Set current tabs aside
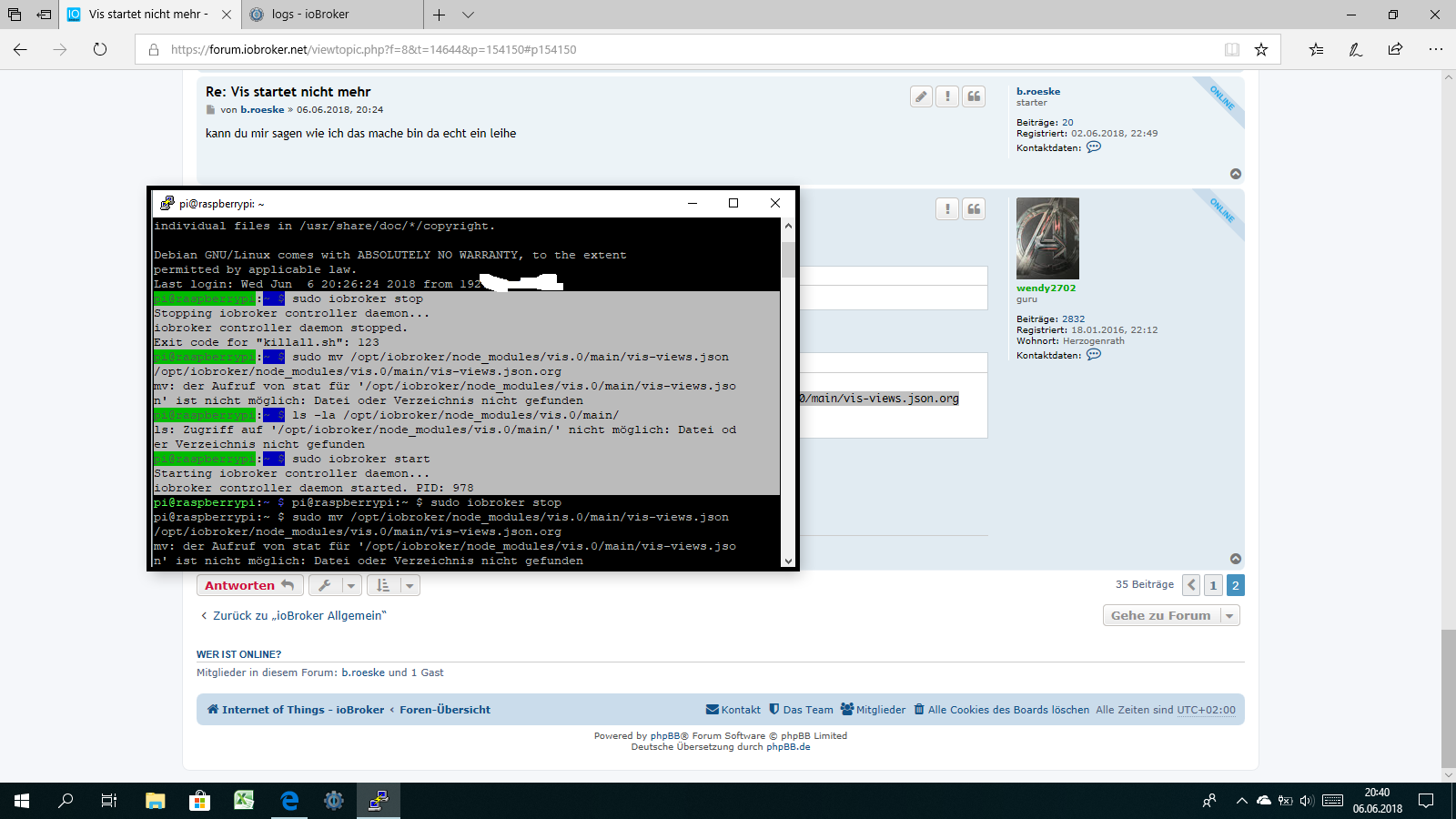1456x819 pixels. pyautogui.click(x=44, y=15)
